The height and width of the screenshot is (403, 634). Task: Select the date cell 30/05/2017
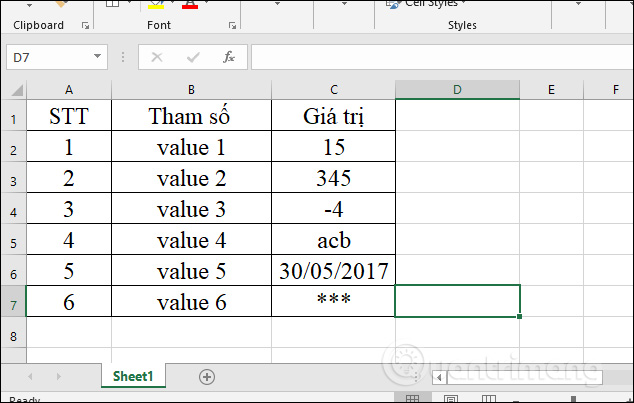click(334, 271)
